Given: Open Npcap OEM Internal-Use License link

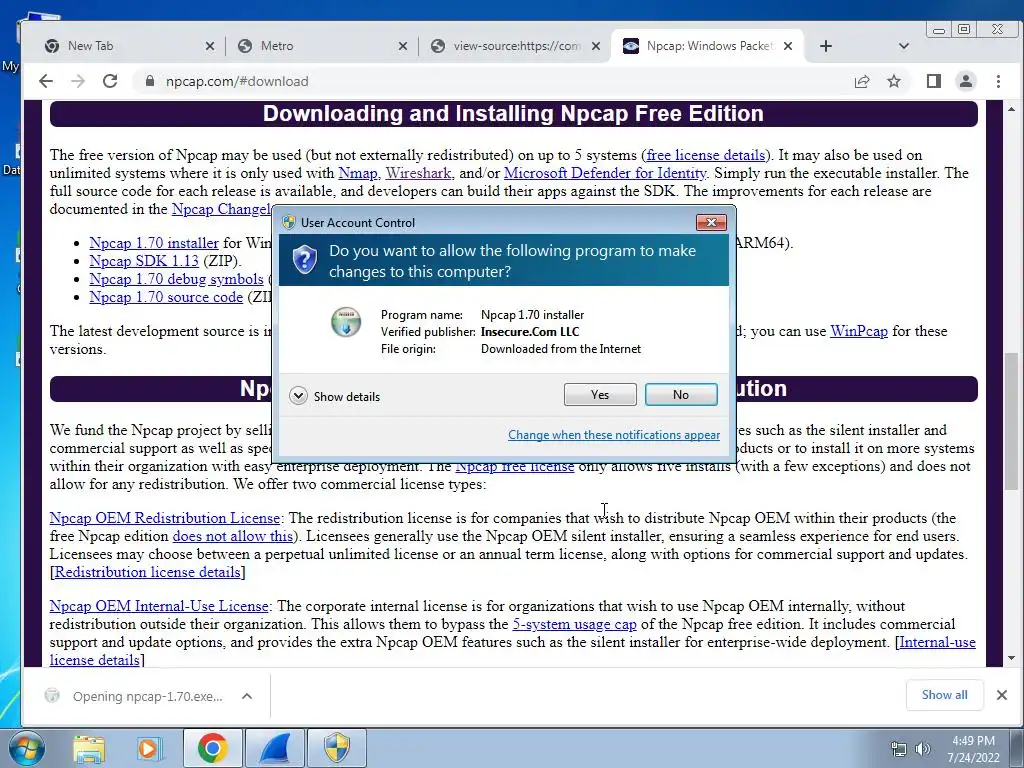Looking at the screenshot, I should 159,606.
